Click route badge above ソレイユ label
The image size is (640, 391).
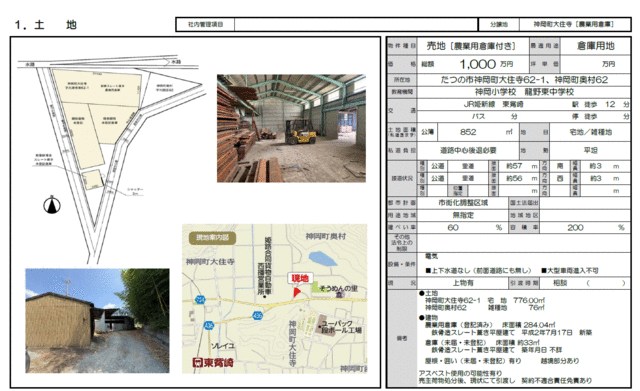[x=209, y=326]
